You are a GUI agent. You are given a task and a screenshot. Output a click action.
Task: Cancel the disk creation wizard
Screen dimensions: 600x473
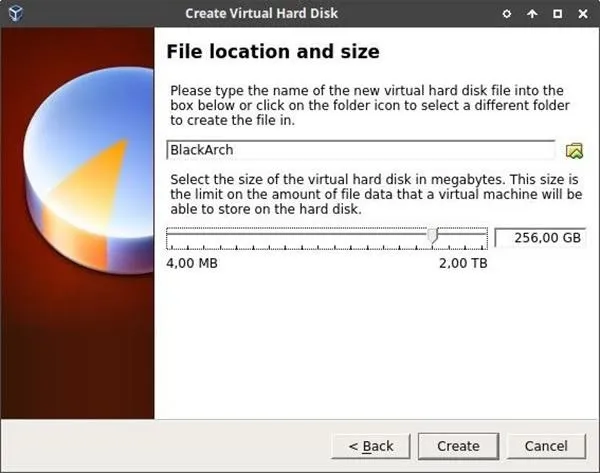[546, 446]
